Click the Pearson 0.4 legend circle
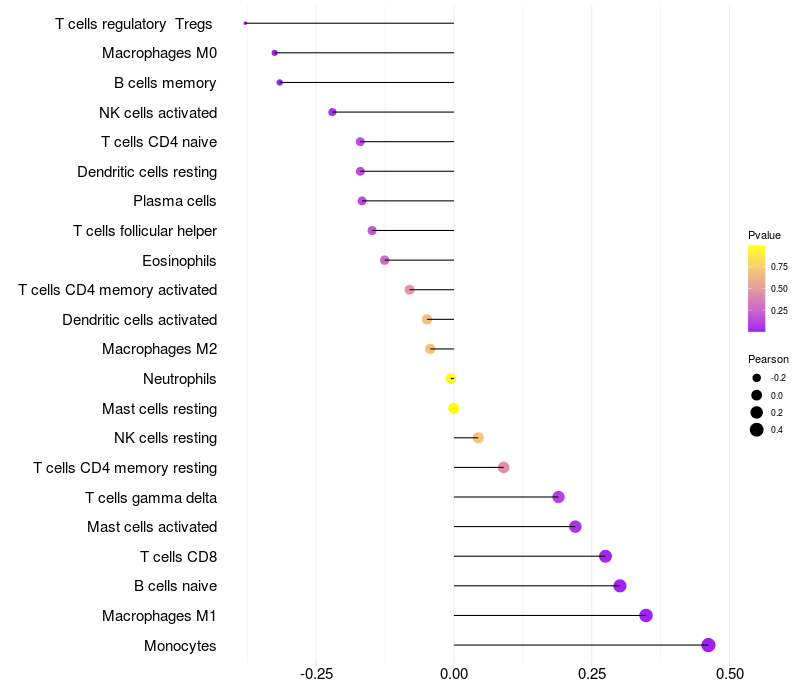The width and height of the screenshot is (800, 700). tap(757, 430)
